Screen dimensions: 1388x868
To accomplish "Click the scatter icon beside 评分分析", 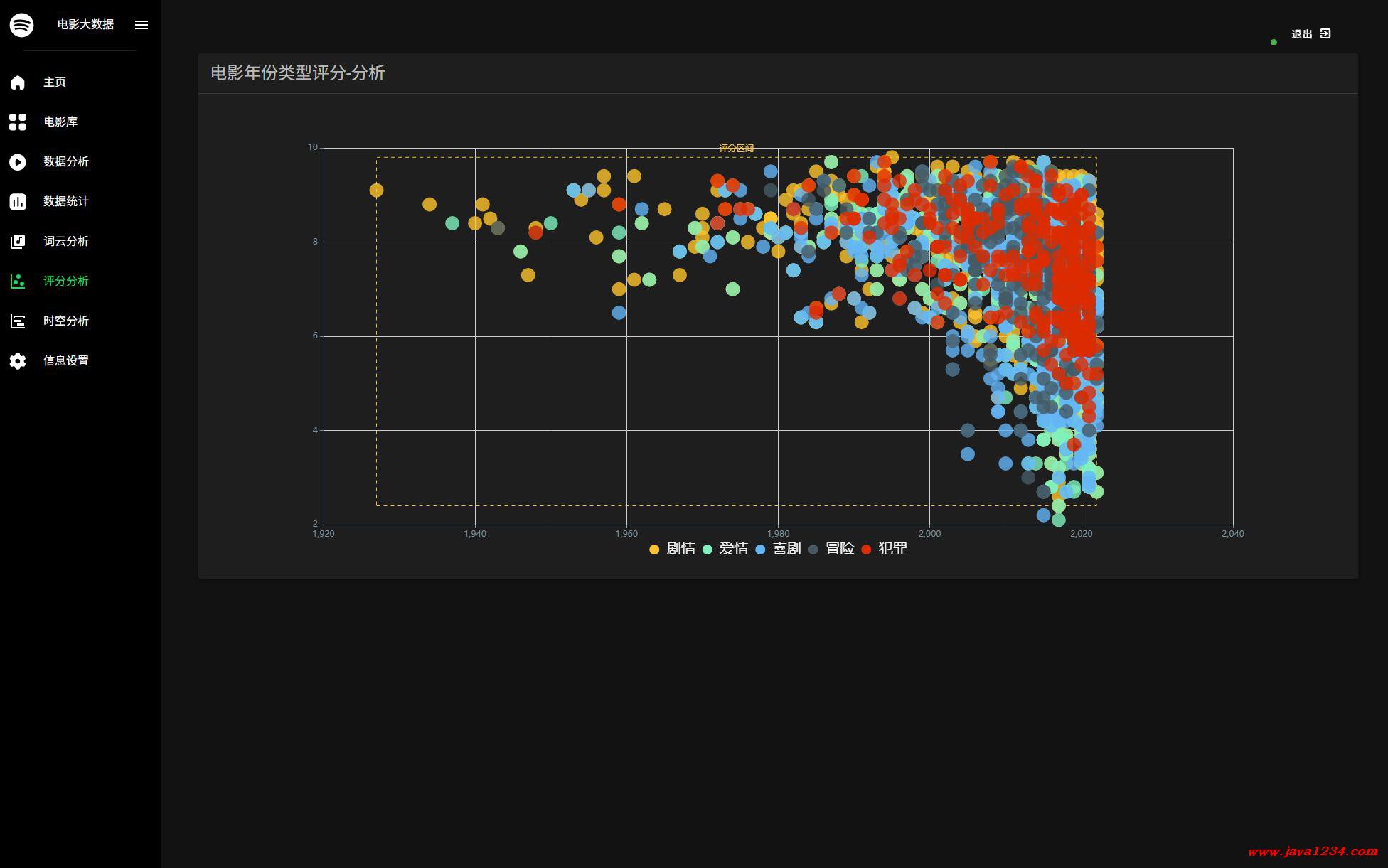I will (18, 282).
